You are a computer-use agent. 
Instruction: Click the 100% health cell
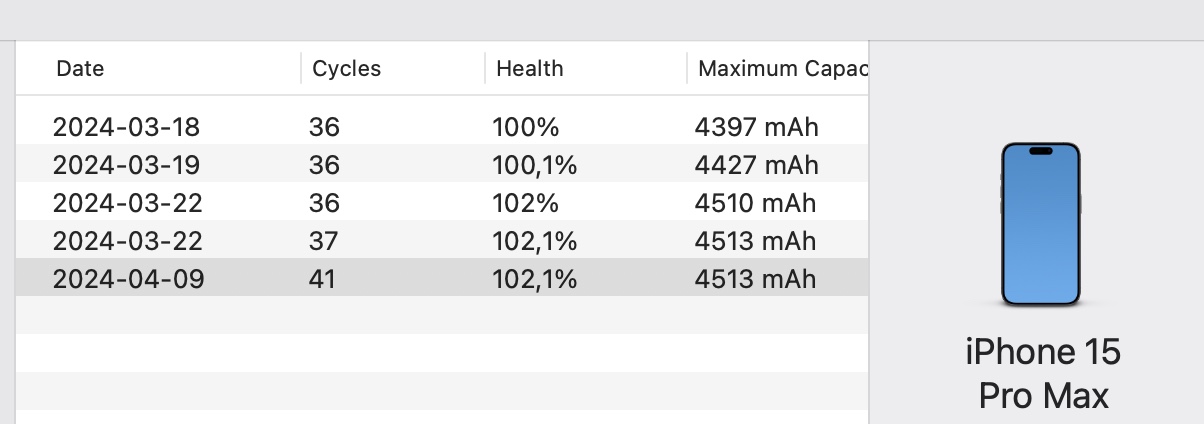pyautogui.click(x=525, y=127)
